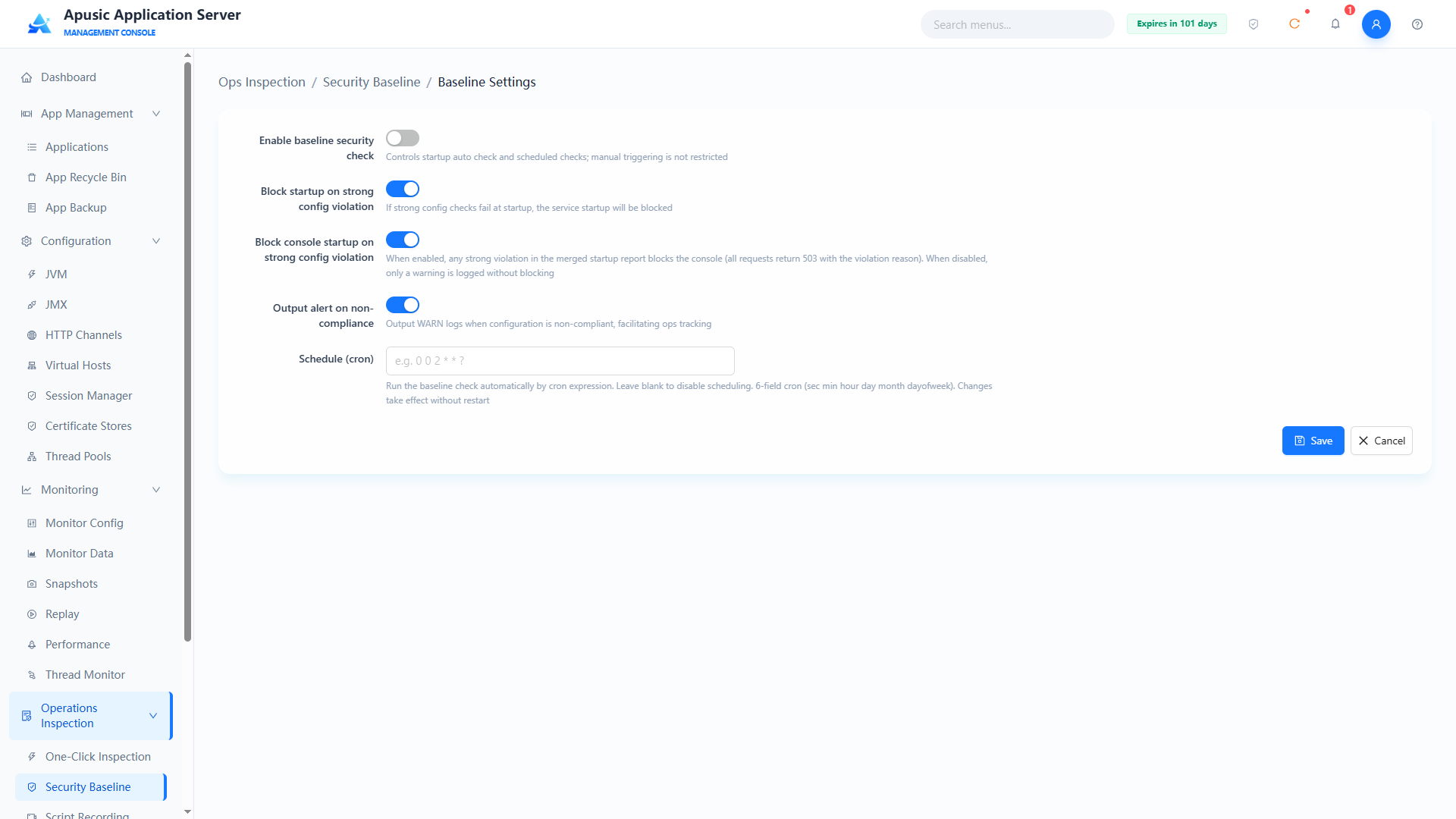Click the Applications list icon
The height and width of the screenshot is (819, 1456).
[x=32, y=147]
